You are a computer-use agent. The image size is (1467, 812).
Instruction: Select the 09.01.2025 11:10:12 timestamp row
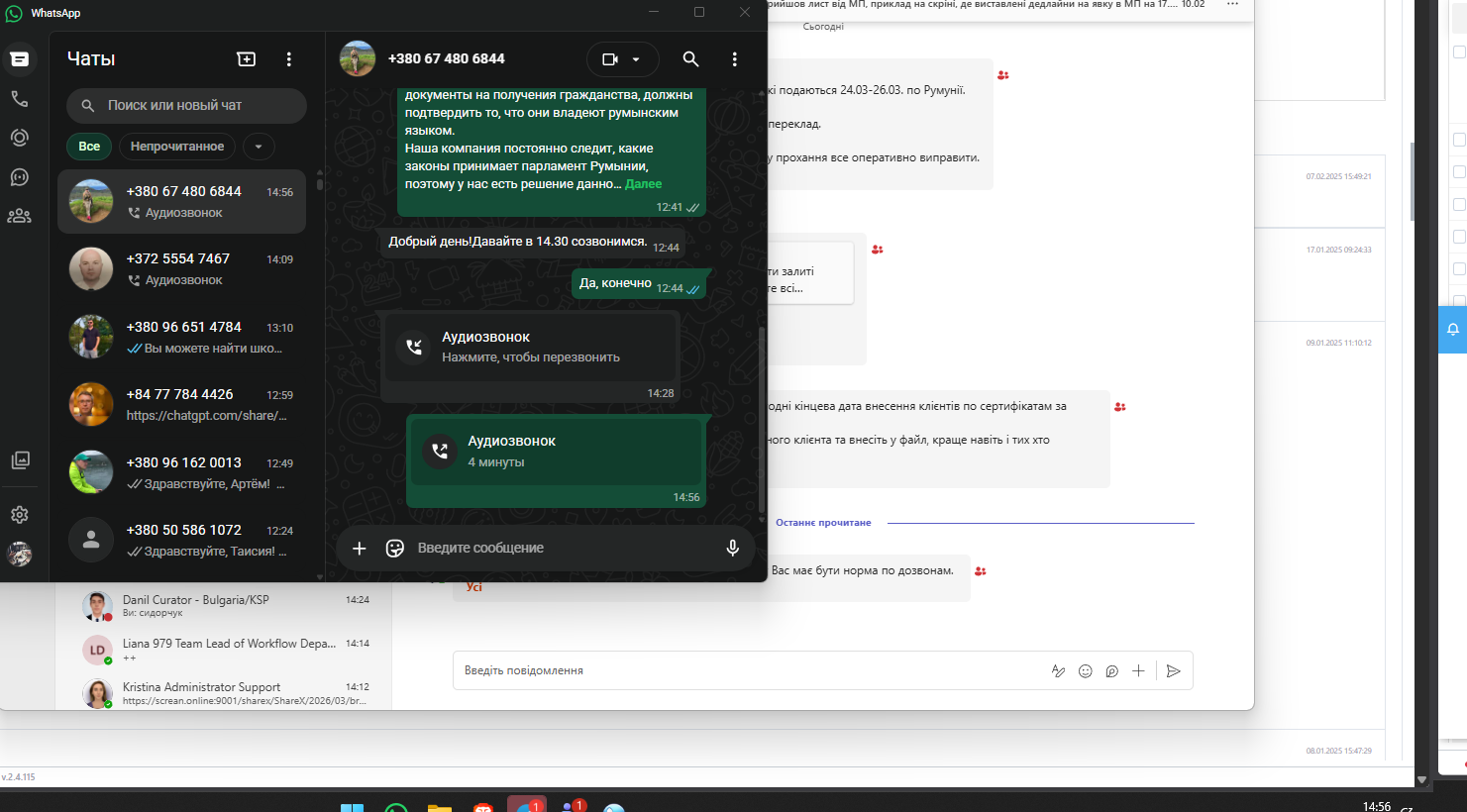point(1338,343)
